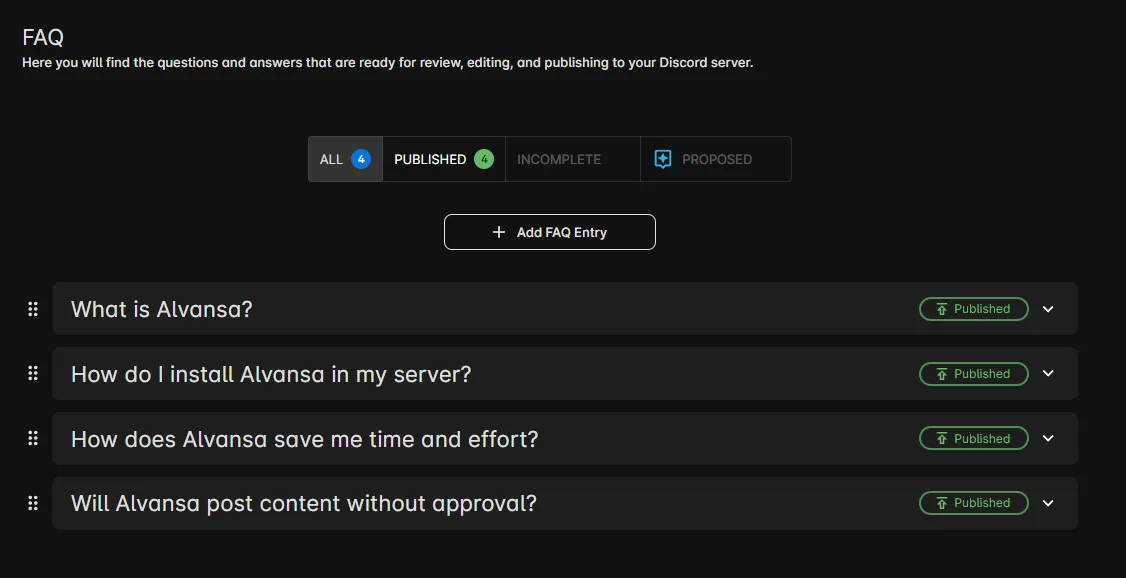Click the green count badge on the PUBLISHED tab

tap(484, 158)
